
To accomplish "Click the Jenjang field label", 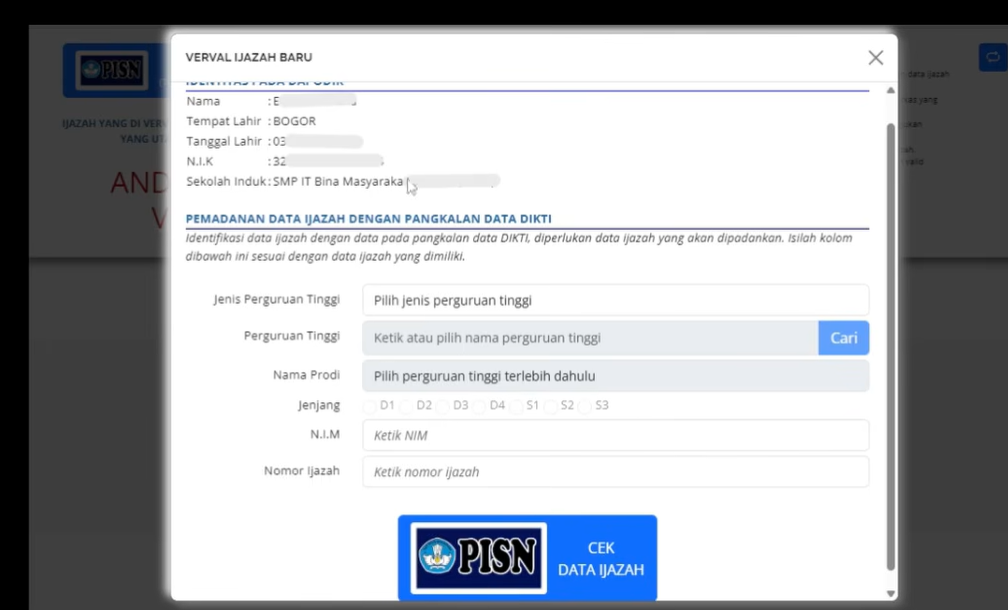I will click(319, 406).
